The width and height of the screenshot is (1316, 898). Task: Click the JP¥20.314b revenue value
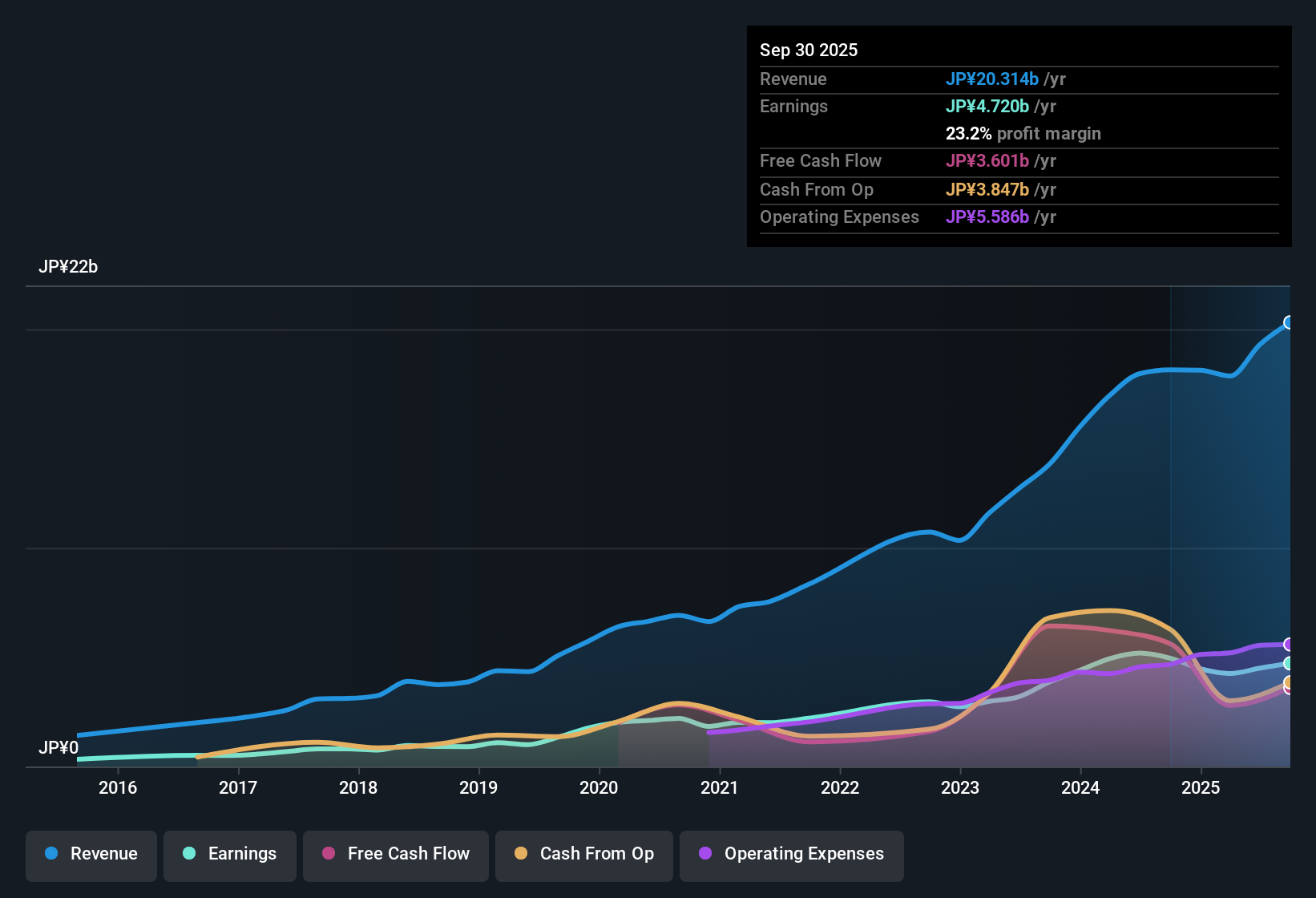pyautogui.click(x=992, y=79)
